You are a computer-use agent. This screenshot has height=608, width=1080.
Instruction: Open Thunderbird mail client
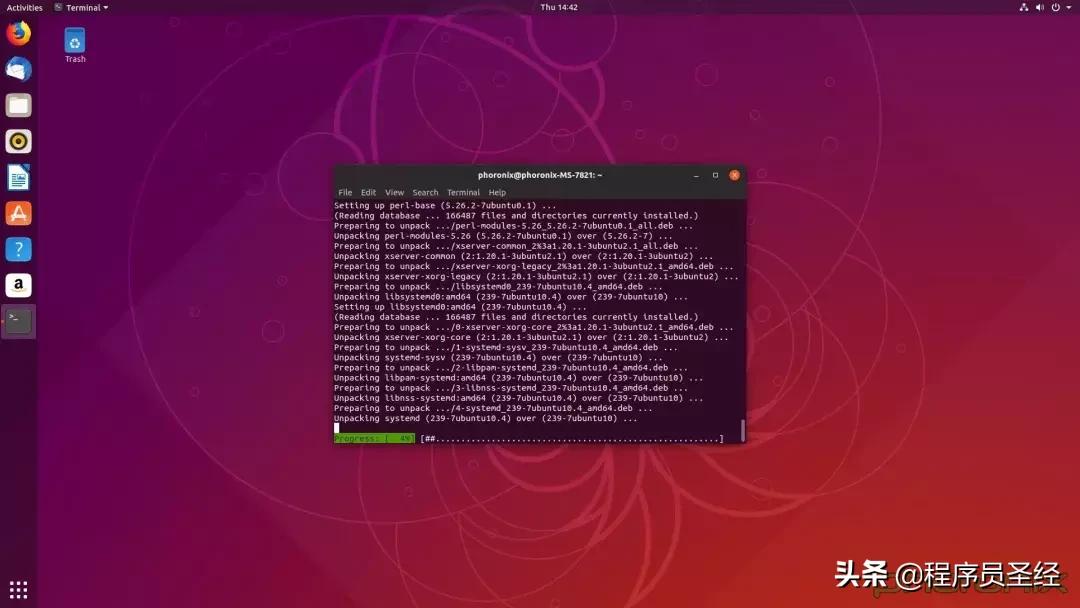point(18,69)
